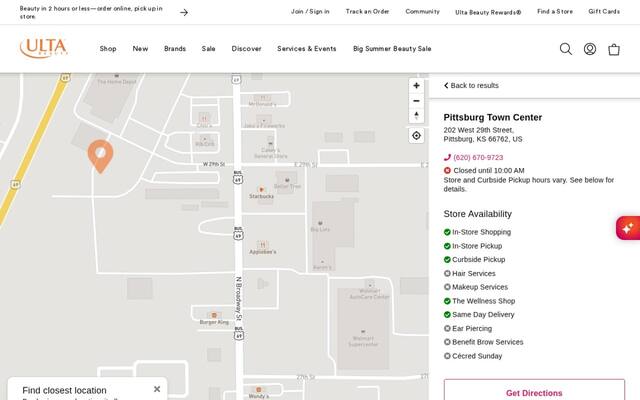Click the Same Day Delivery item
The image size is (640, 400).
(x=479, y=315)
